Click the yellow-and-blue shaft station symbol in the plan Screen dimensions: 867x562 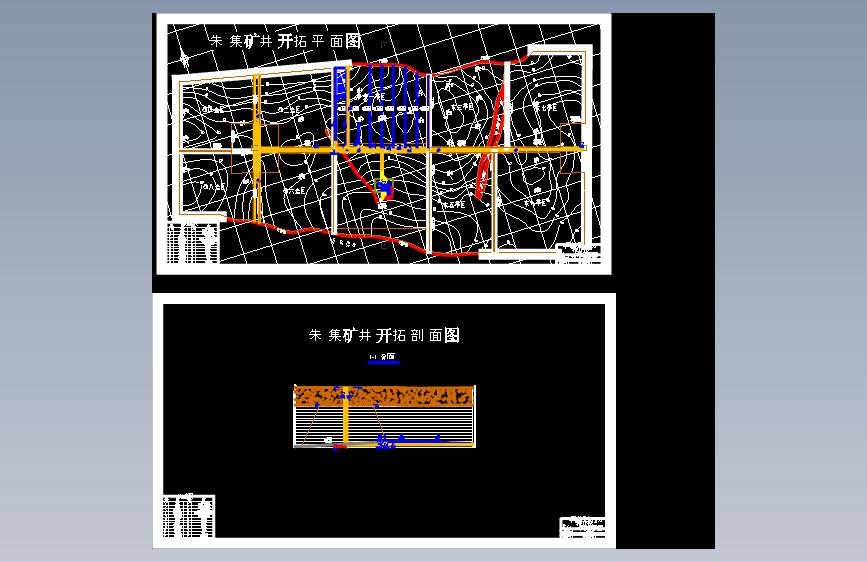(385, 188)
